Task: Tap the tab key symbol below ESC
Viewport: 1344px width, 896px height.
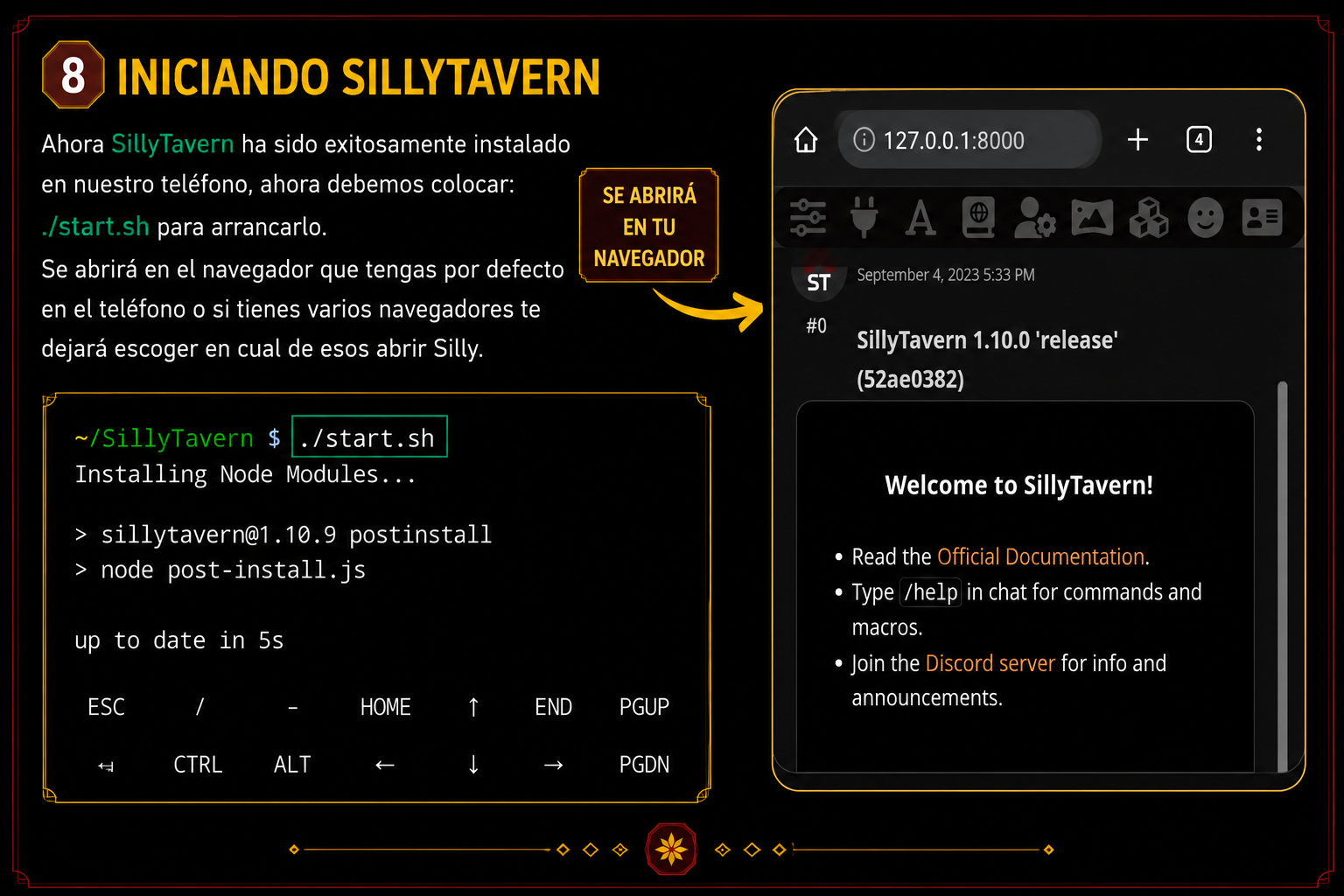Action: coord(106,766)
